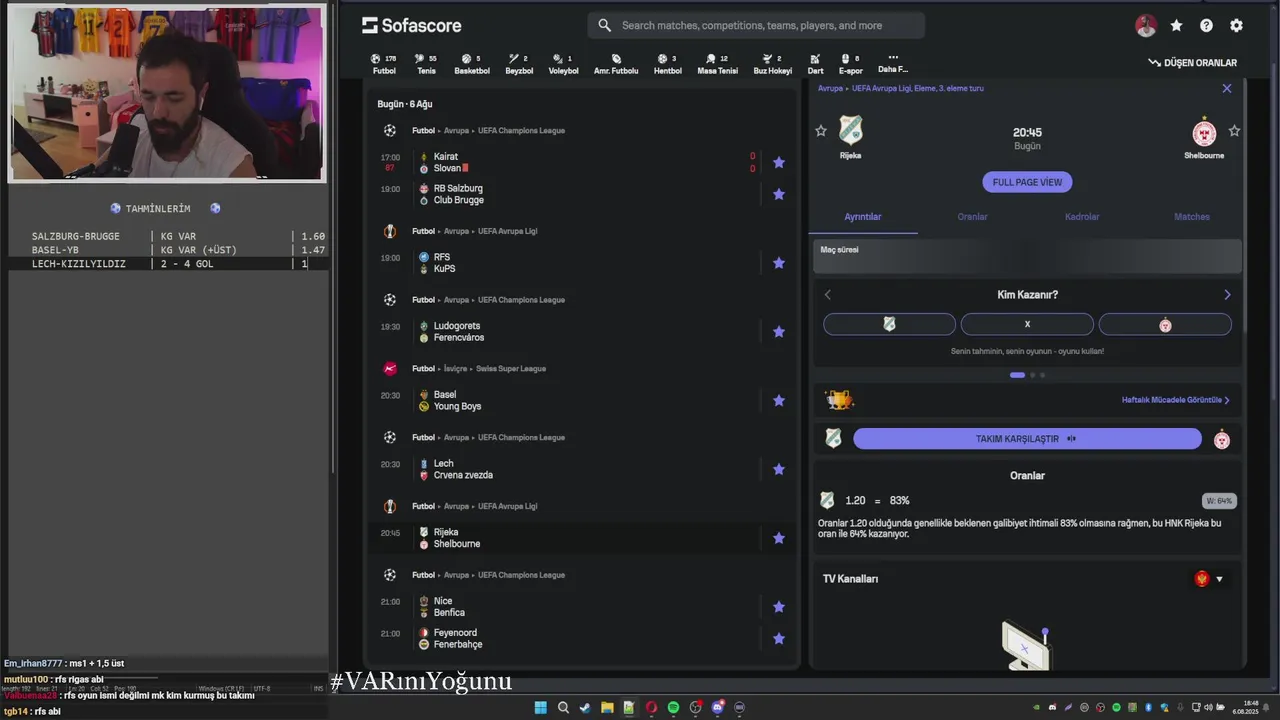This screenshot has width=1280, height=720.
Task: Open taskbar Search
Action: click(x=563, y=707)
